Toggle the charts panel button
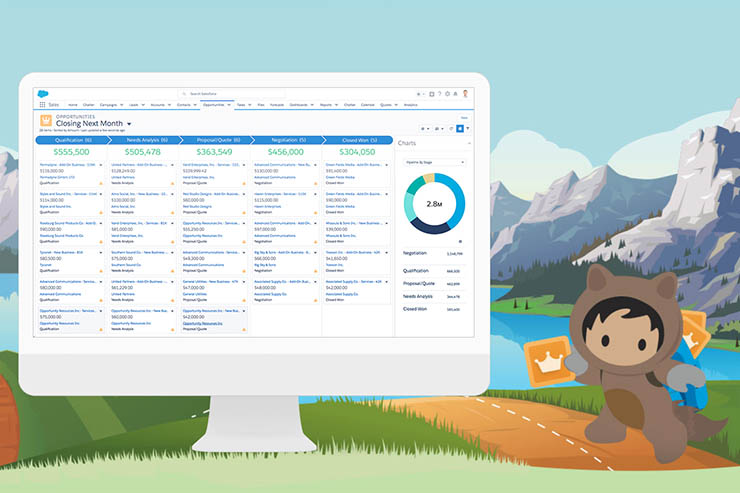The height and width of the screenshot is (493, 740). 458,129
